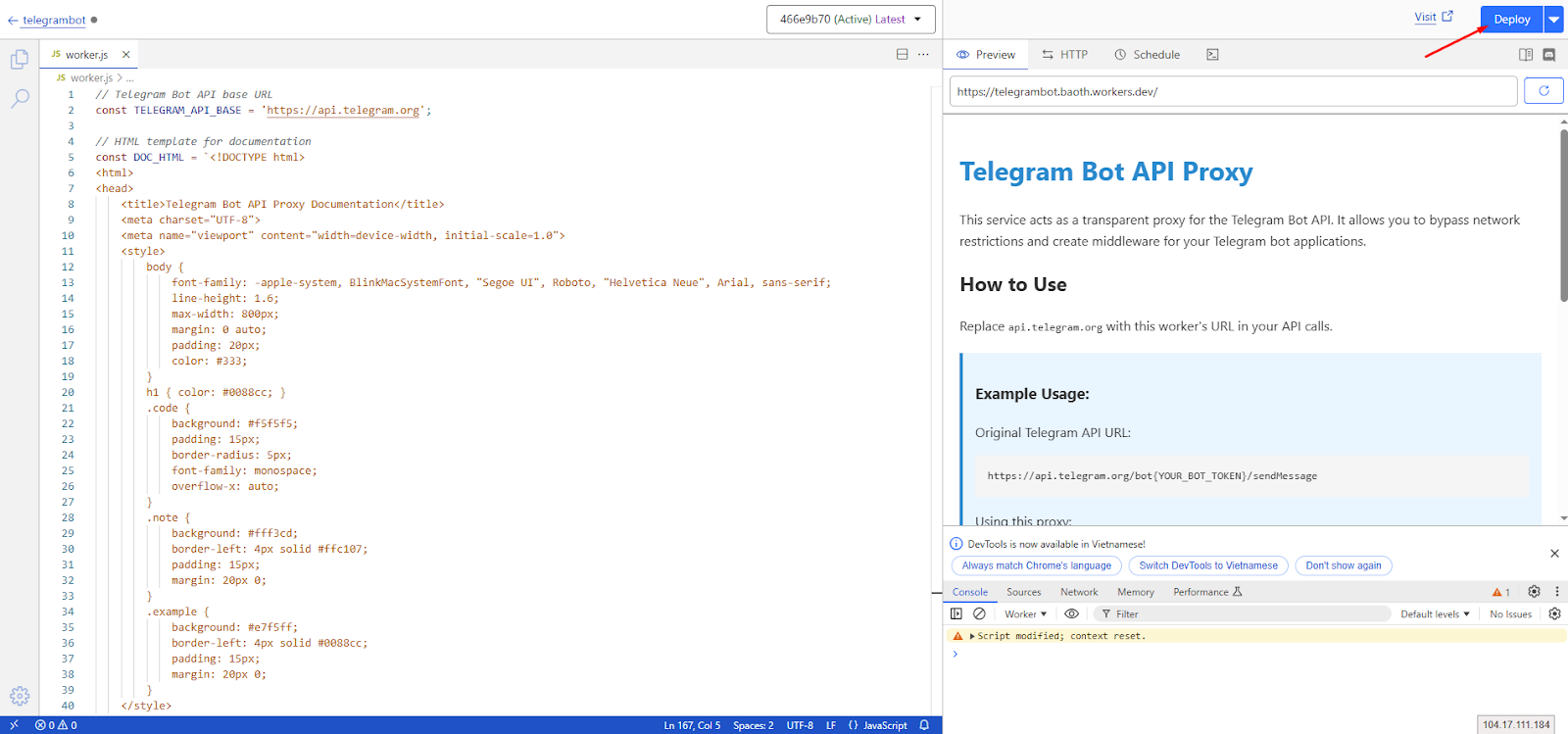Switch to the Preview tab
Image resolution: width=1568 pixels, height=734 pixels.
pyautogui.click(x=986, y=55)
